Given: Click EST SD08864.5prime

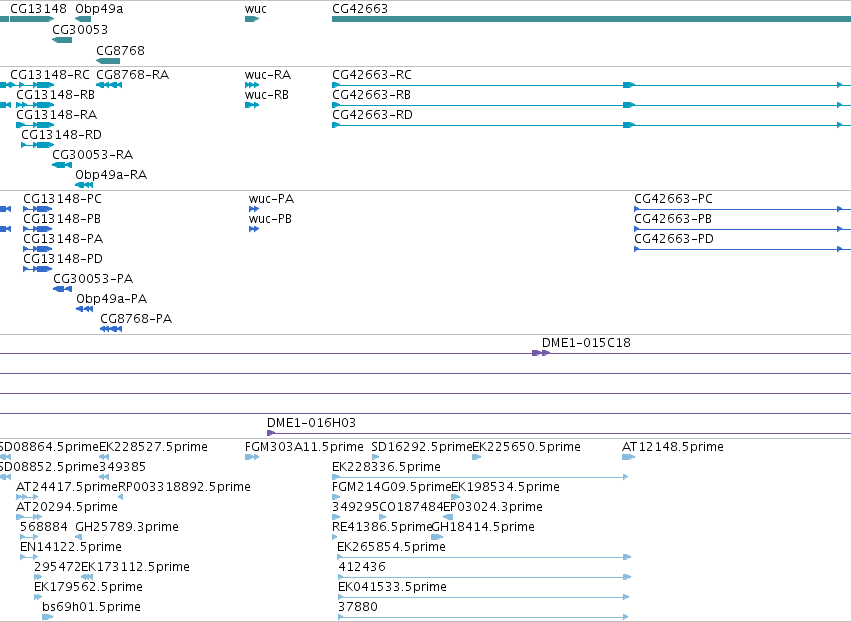Looking at the screenshot, I should tap(49, 447).
